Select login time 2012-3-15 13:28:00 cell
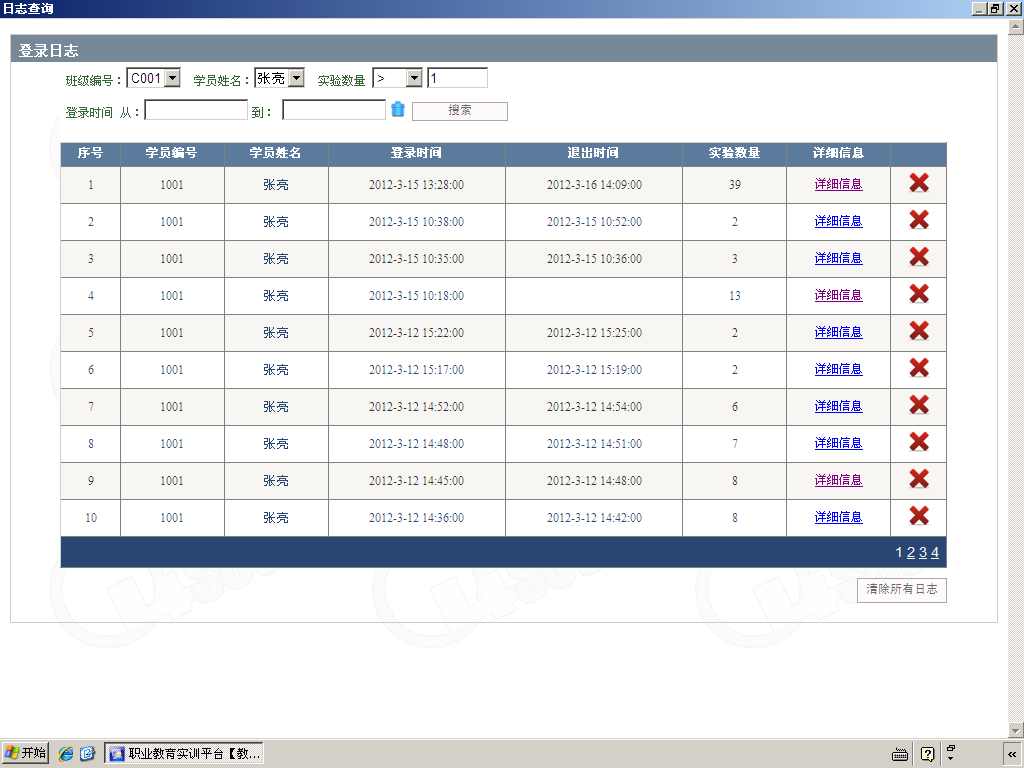Image resolution: width=1024 pixels, height=768 pixels. pyautogui.click(x=417, y=185)
